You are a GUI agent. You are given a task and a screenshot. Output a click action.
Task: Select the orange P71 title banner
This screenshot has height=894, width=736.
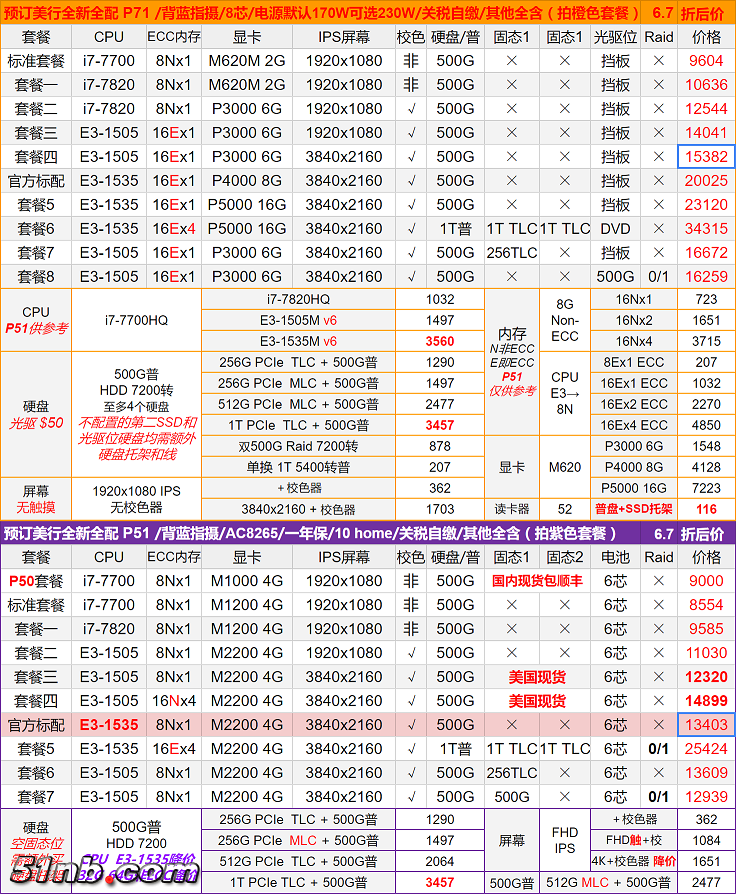coord(368,13)
